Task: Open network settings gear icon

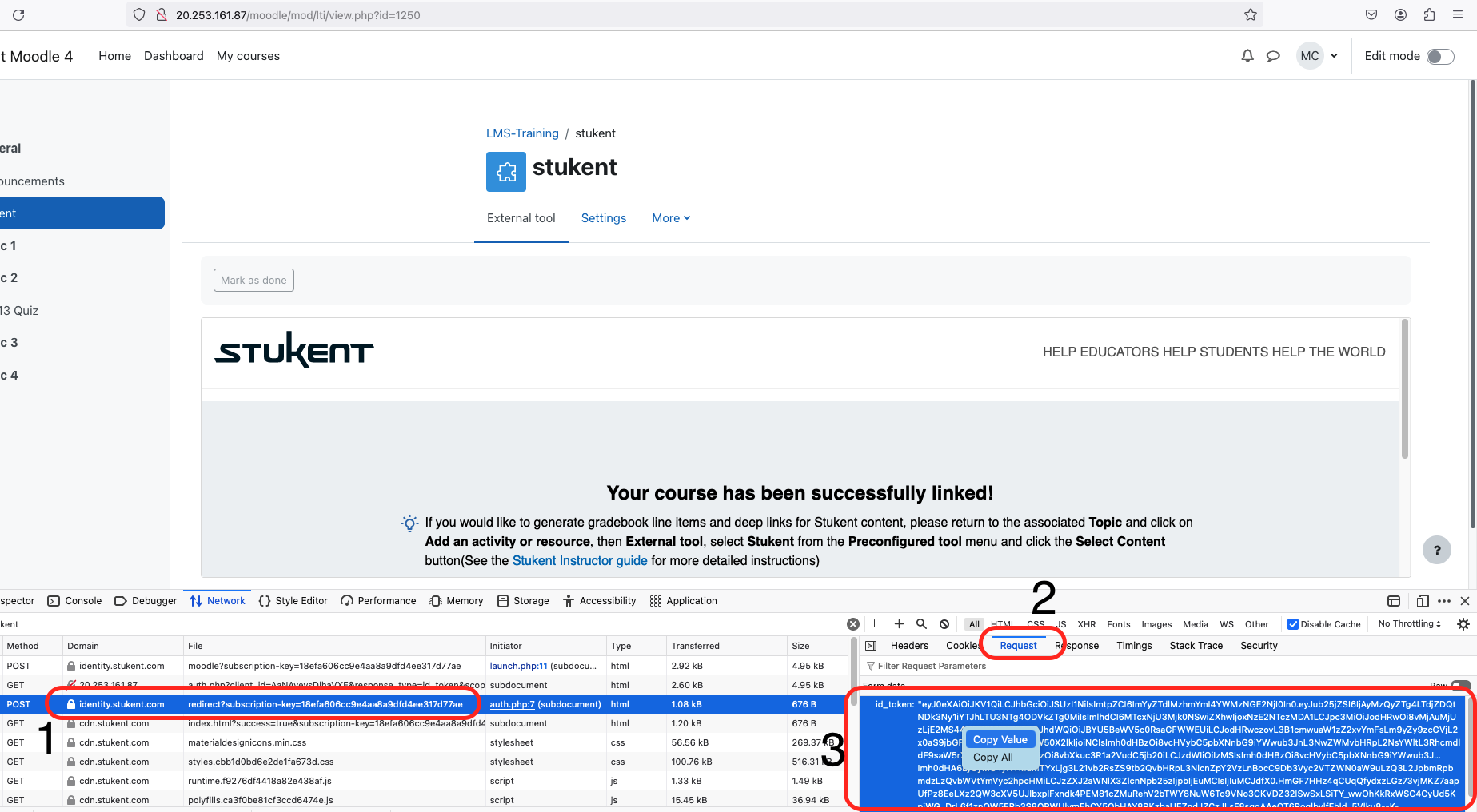Action: click(1463, 624)
